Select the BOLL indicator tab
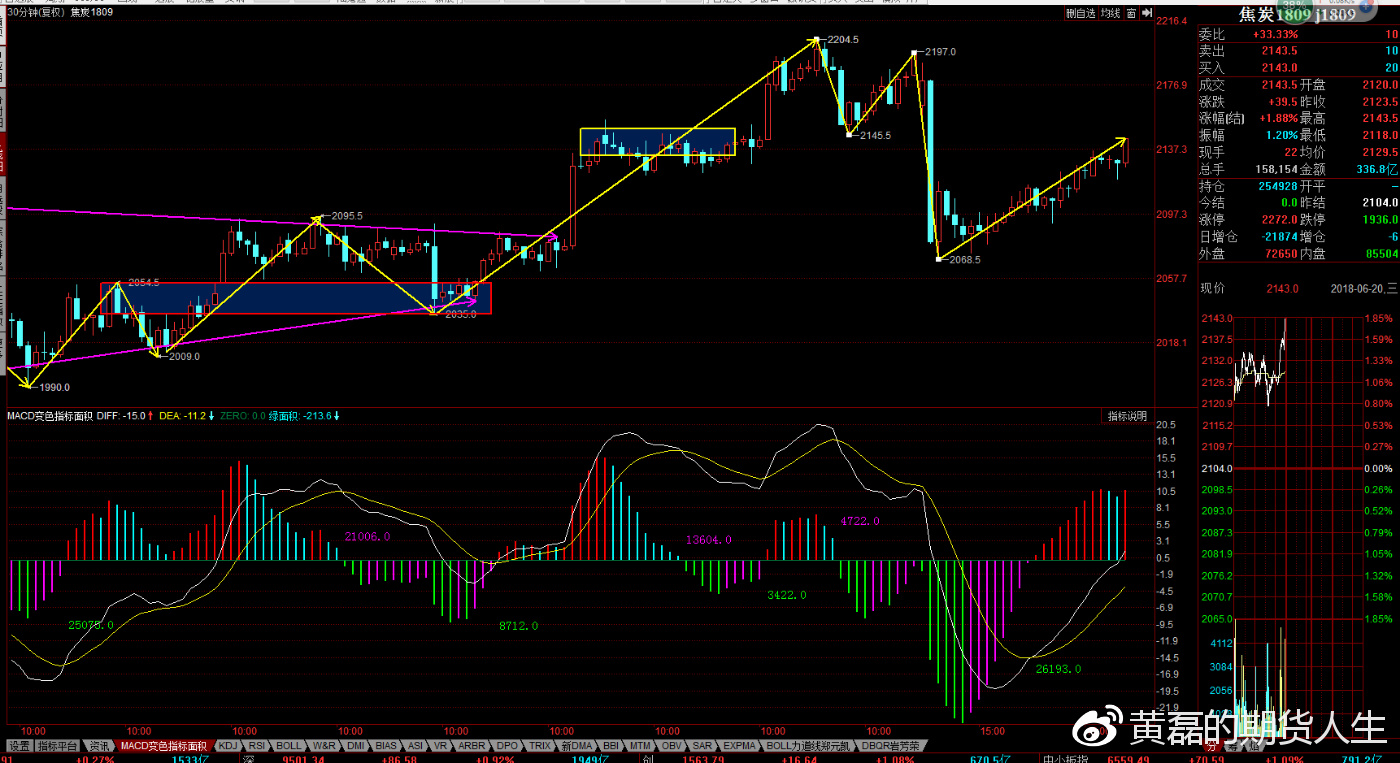Image resolution: width=1400 pixels, height=763 pixels. (x=289, y=746)
